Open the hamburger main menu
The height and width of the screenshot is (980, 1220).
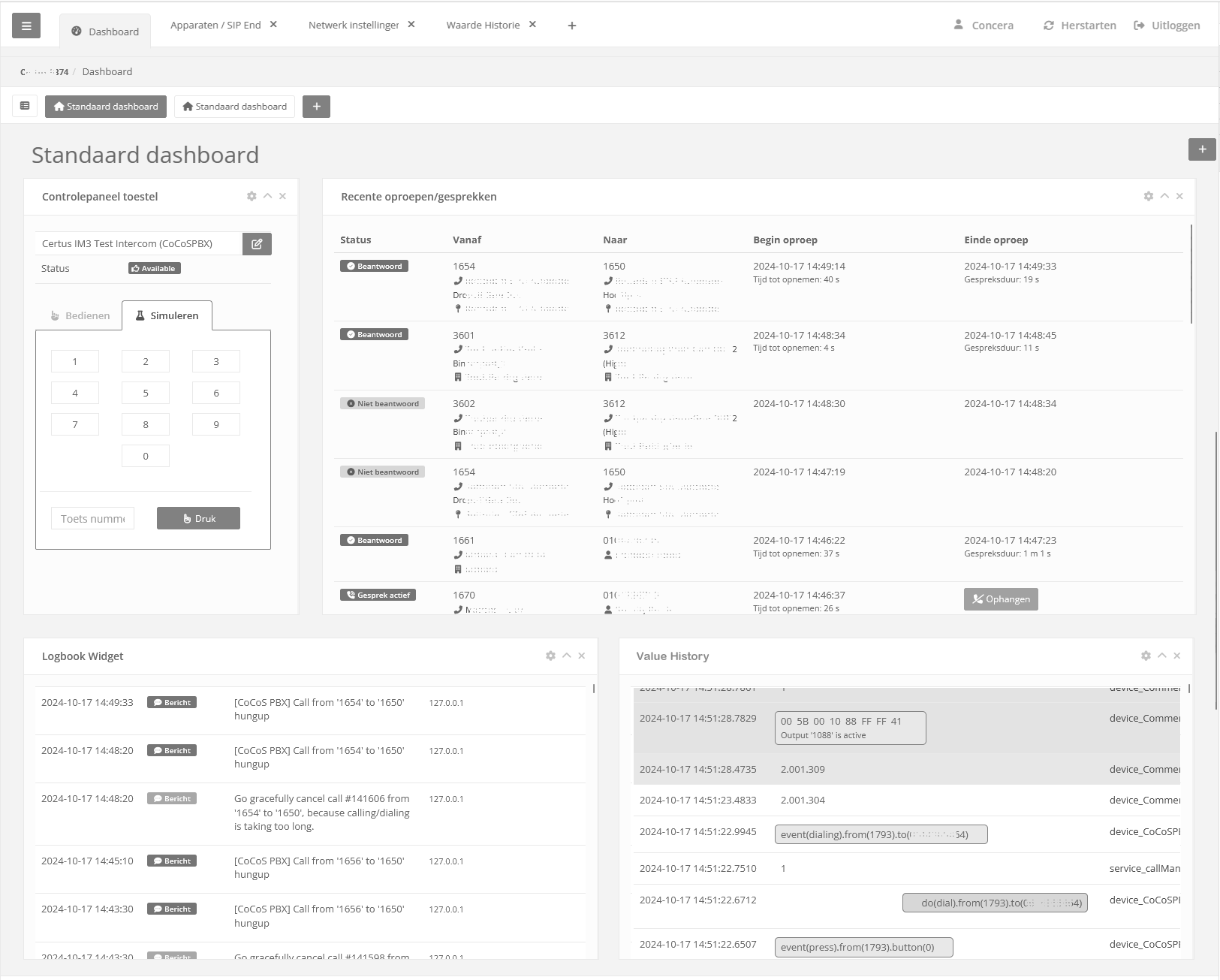tap(26, 26)
